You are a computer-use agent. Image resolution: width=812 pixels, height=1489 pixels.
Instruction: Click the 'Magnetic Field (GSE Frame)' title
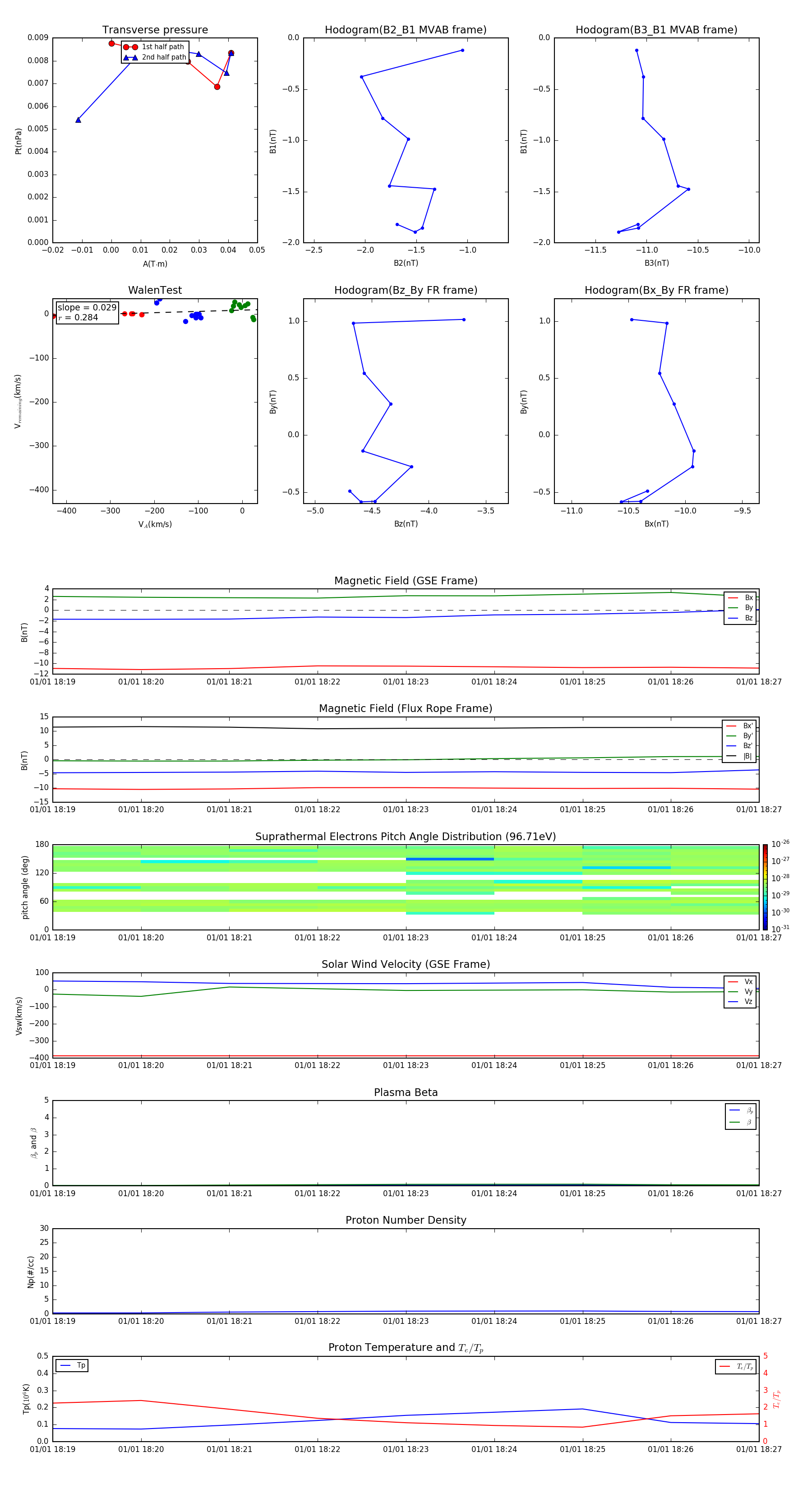(x=406, y=581)
